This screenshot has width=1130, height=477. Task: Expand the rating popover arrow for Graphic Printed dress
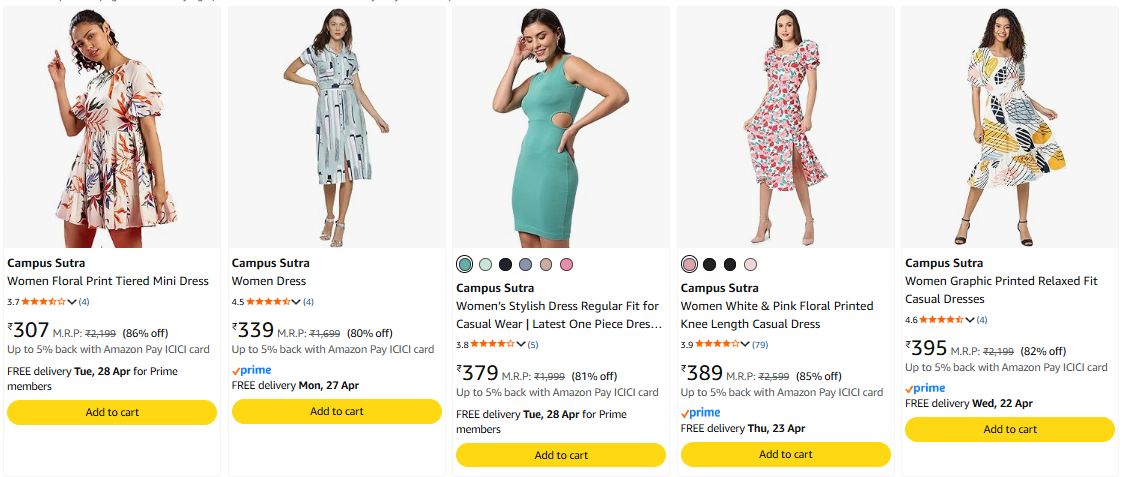click(x=970, y=319)
